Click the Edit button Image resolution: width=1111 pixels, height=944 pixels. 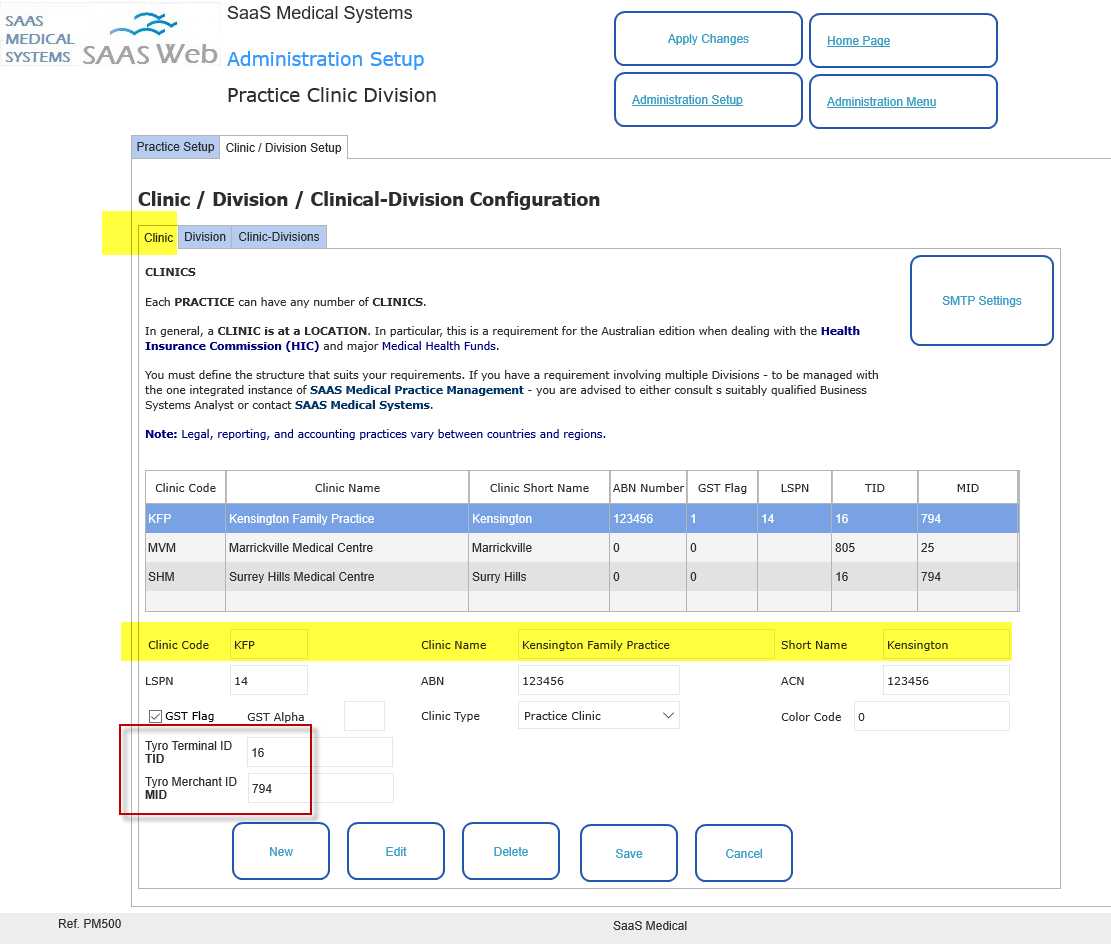click(395, 851)
